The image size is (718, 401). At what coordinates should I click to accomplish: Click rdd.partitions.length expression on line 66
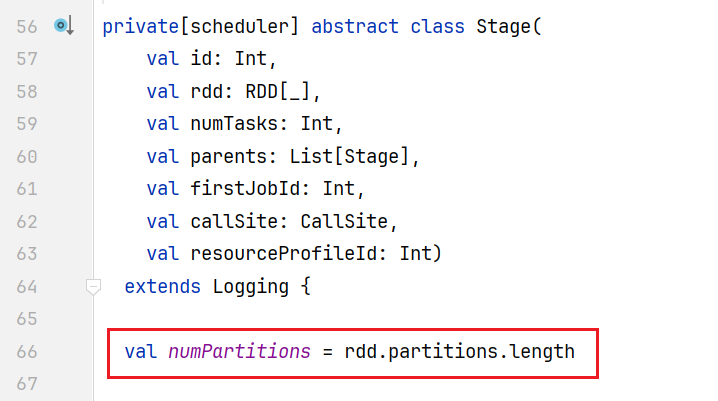pyautogui.click(x=459, y=352)
